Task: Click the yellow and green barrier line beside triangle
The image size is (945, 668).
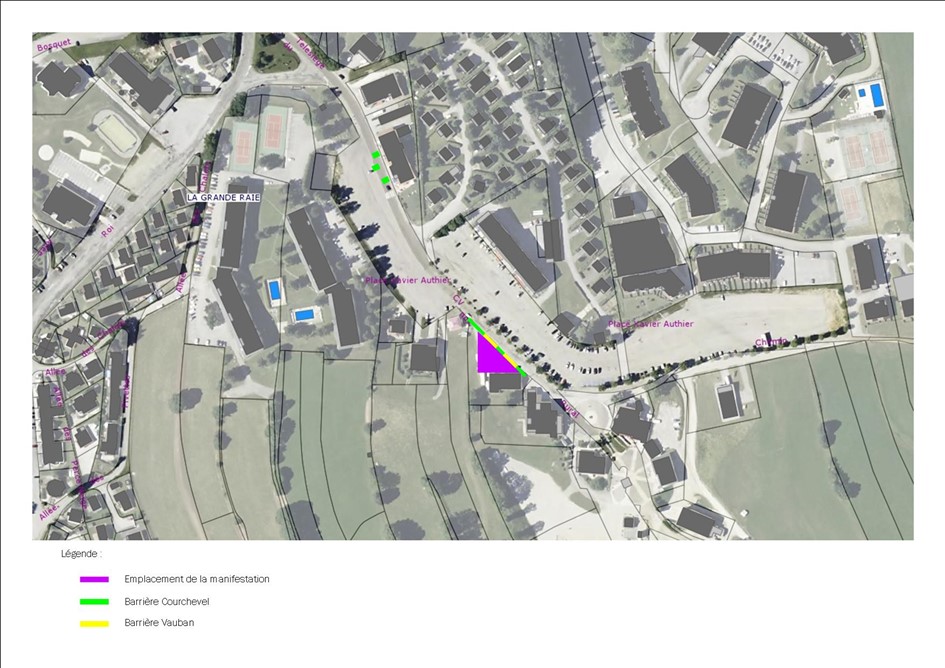Action: pos(497,345)
